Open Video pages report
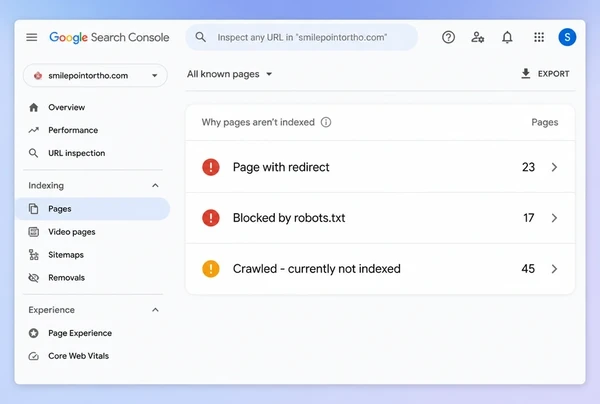 tap(72, 232)
